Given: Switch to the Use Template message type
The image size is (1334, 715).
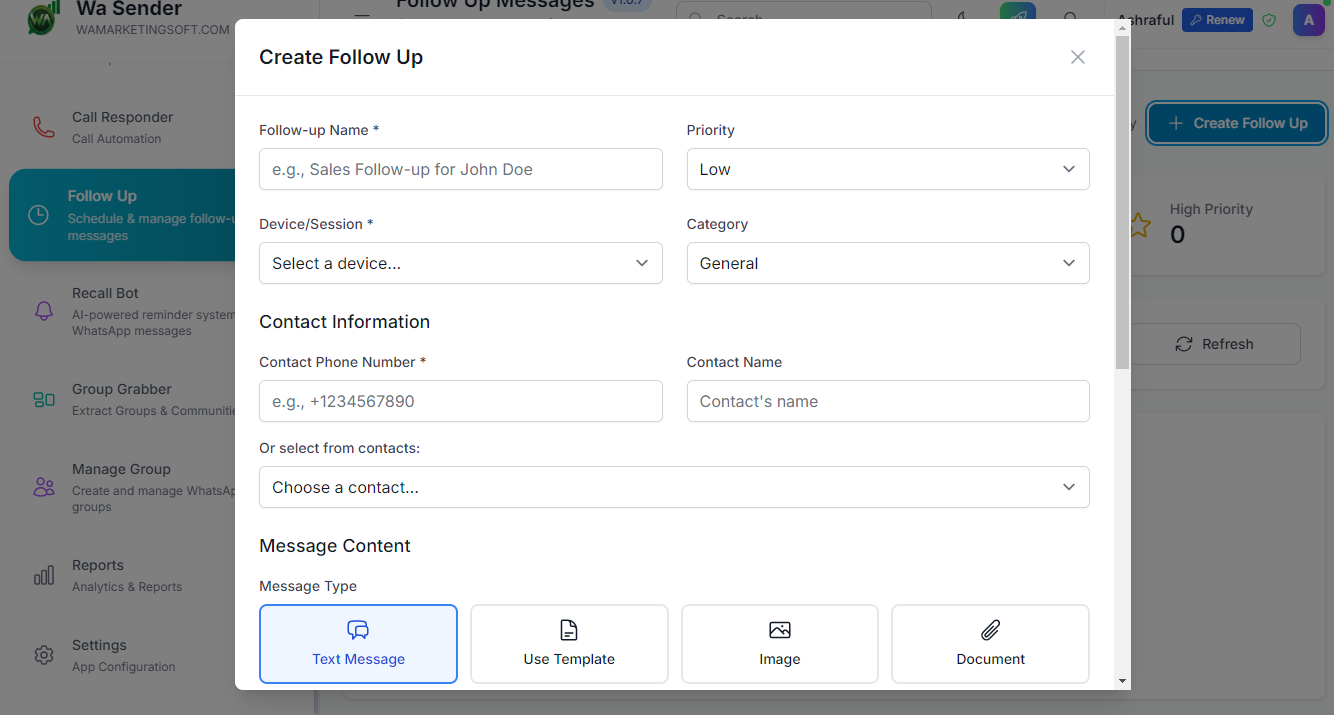Looking at the screenshot, I should pos(568,643).
